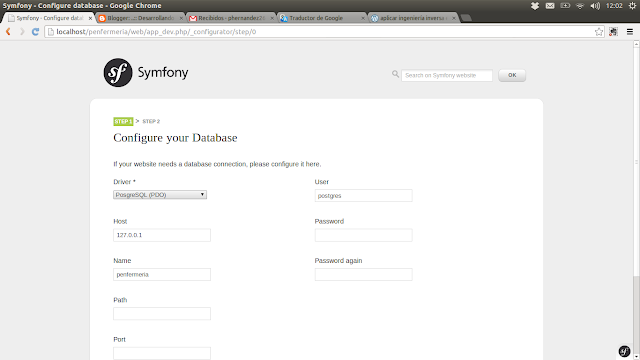Viewport: 640px width, 360px height.
Task: Open the sound volume indicator
Action: click(595, 6)
